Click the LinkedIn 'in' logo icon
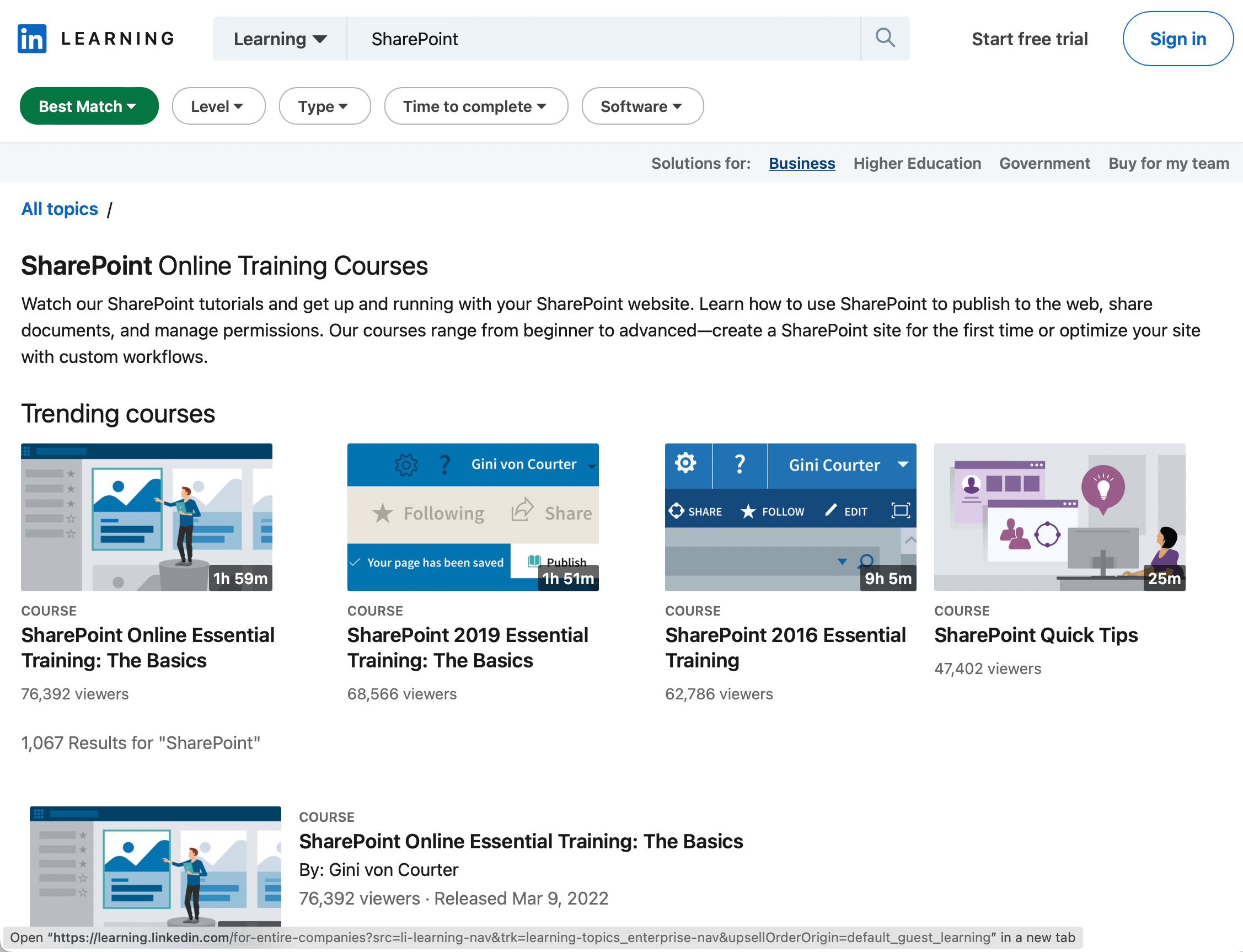The width and height of the screenshot is (1243, 952). click(x=32, y=39)
